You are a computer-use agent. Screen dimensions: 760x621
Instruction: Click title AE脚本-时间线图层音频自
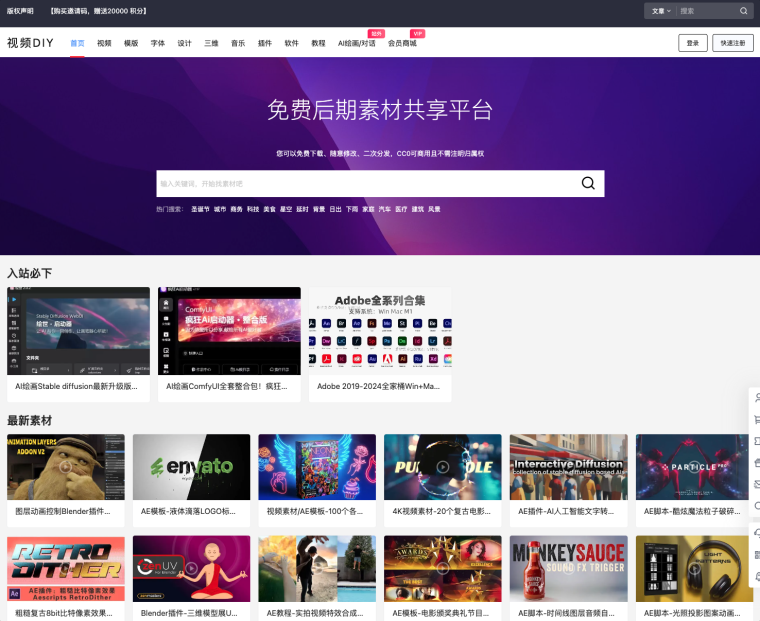(566, 613)
